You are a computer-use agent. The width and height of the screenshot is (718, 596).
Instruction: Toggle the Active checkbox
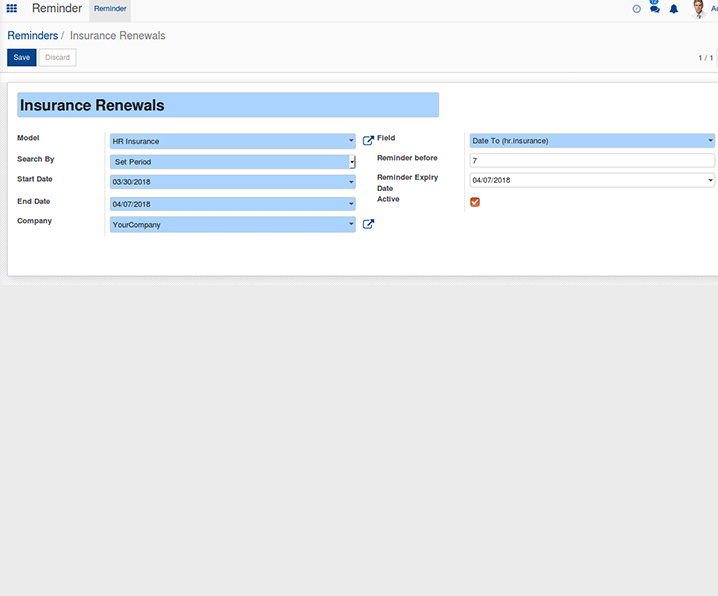click(x=475, y=202)
